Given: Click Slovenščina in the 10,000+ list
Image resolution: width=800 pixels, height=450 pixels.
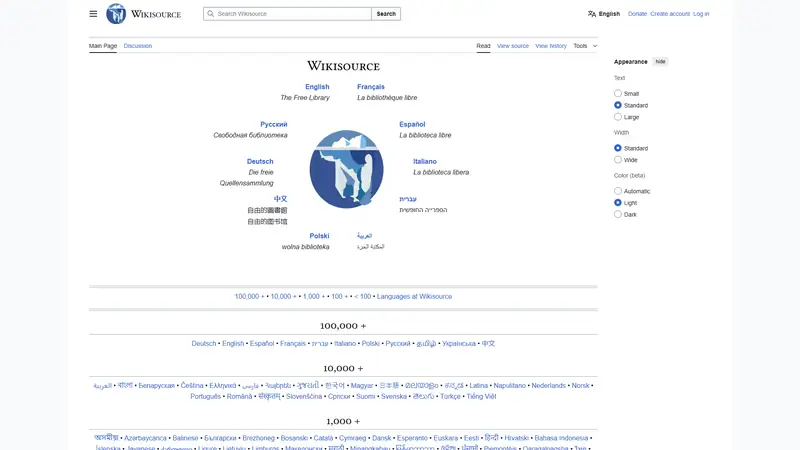Looking at the screenshot, I should (304, 396).
